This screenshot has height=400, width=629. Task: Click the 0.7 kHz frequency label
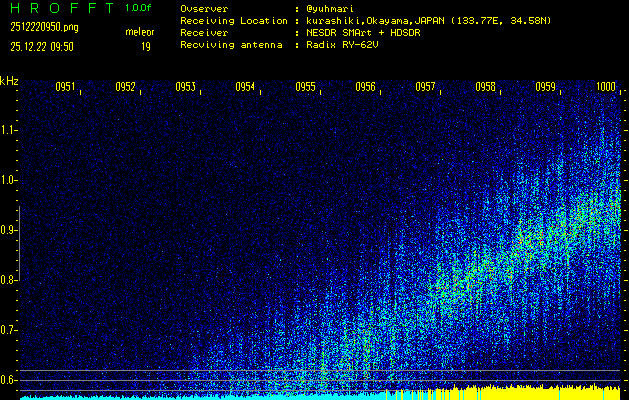pyautogui.click(x=10, y=330)
